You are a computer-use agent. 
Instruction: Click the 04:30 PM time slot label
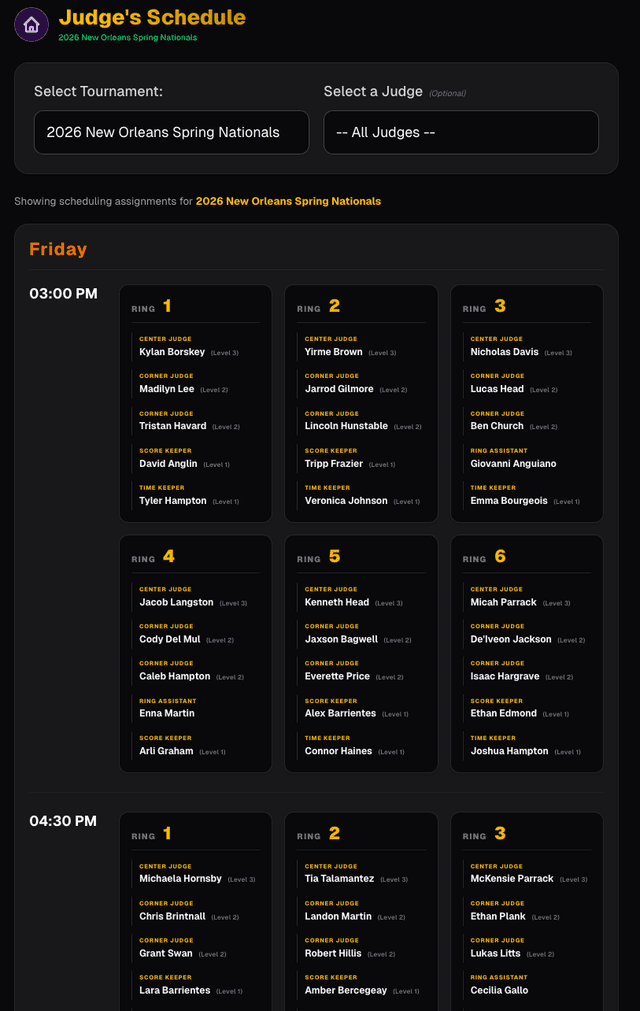click(x=64, y=821)
